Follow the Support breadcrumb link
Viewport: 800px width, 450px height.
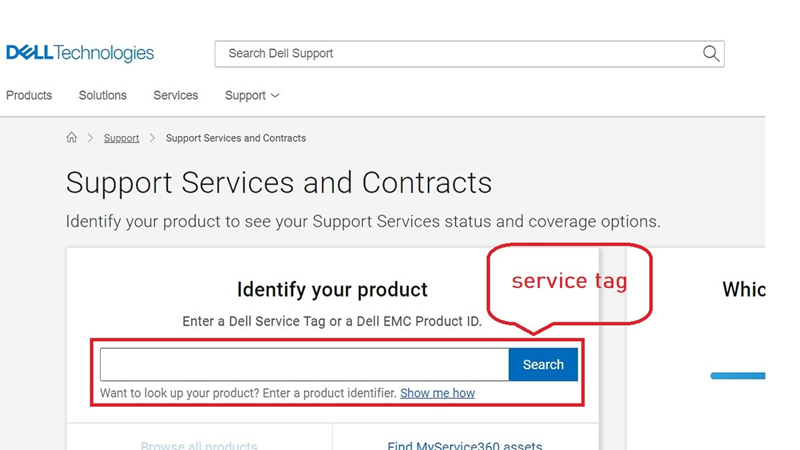point(121,138)
